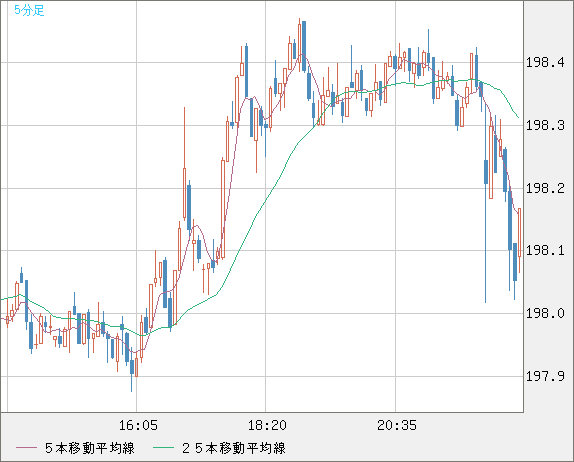Click the 18:20 time axis label
Image resolution: width=574 pixels, height=462 pixels.
pyautogui.click(x=267, y=425)
